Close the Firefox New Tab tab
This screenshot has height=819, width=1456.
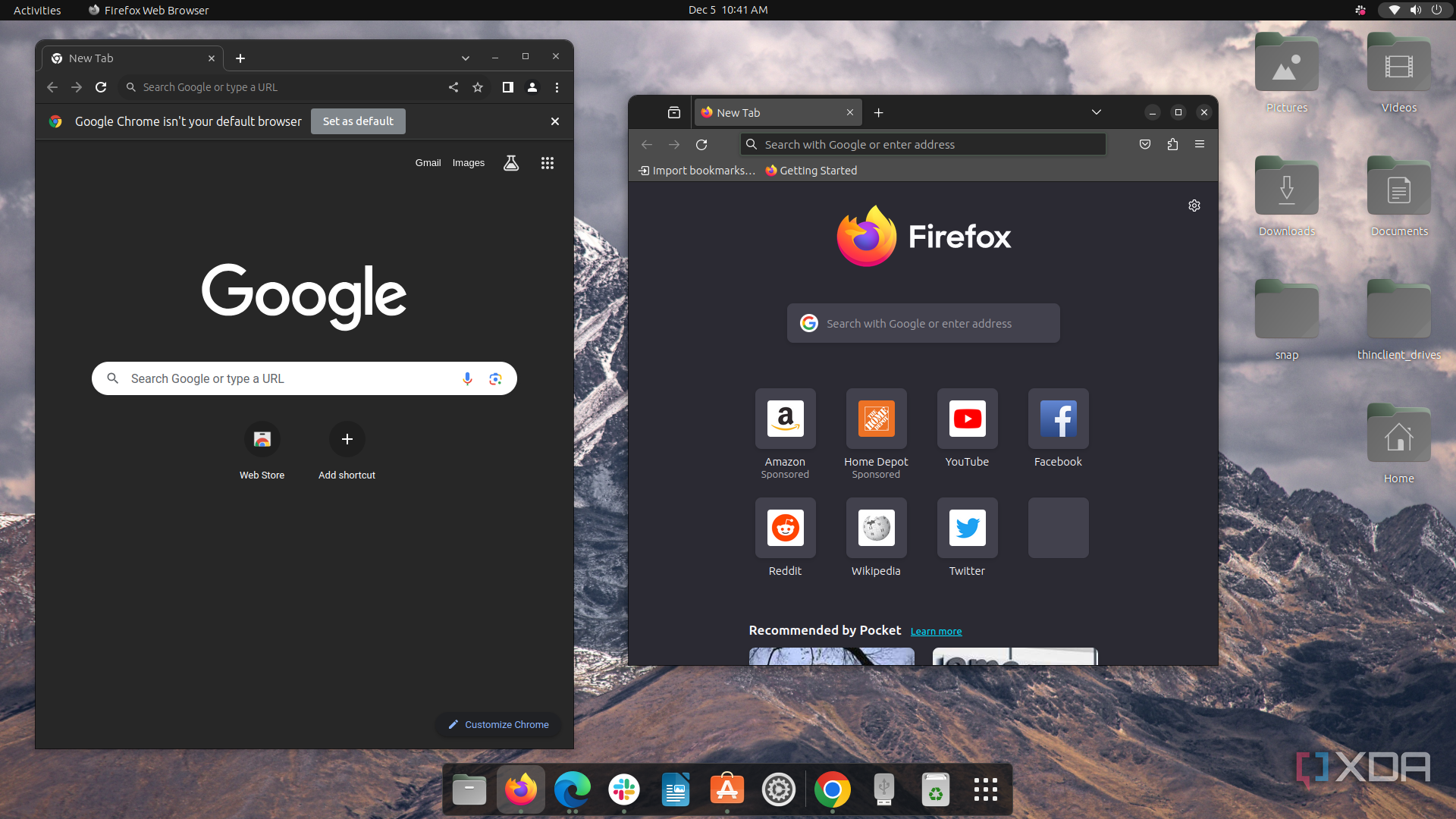pyautogui.click(x=850, y=112)
